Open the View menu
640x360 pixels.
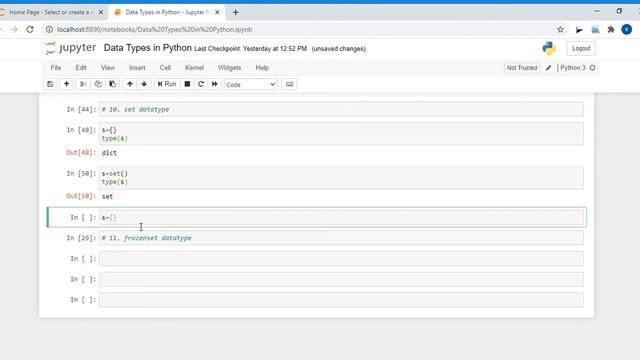[108, 68]
